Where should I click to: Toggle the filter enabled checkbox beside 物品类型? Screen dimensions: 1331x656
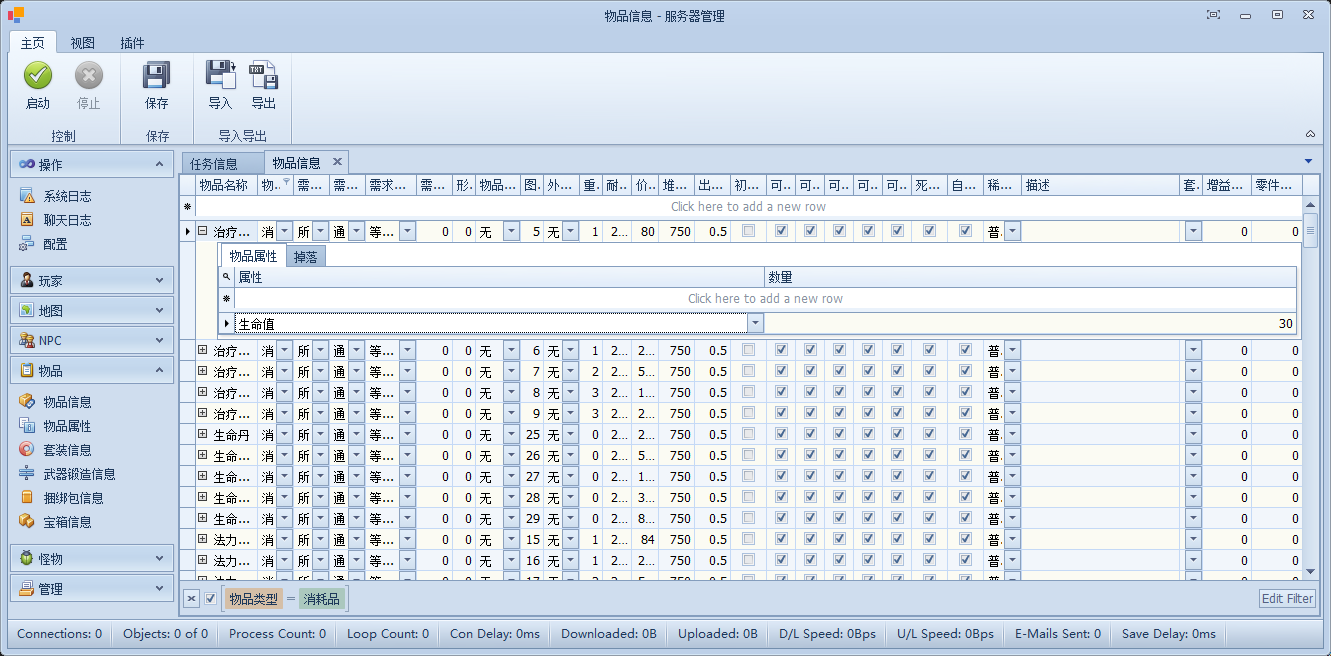coord(211,599)
